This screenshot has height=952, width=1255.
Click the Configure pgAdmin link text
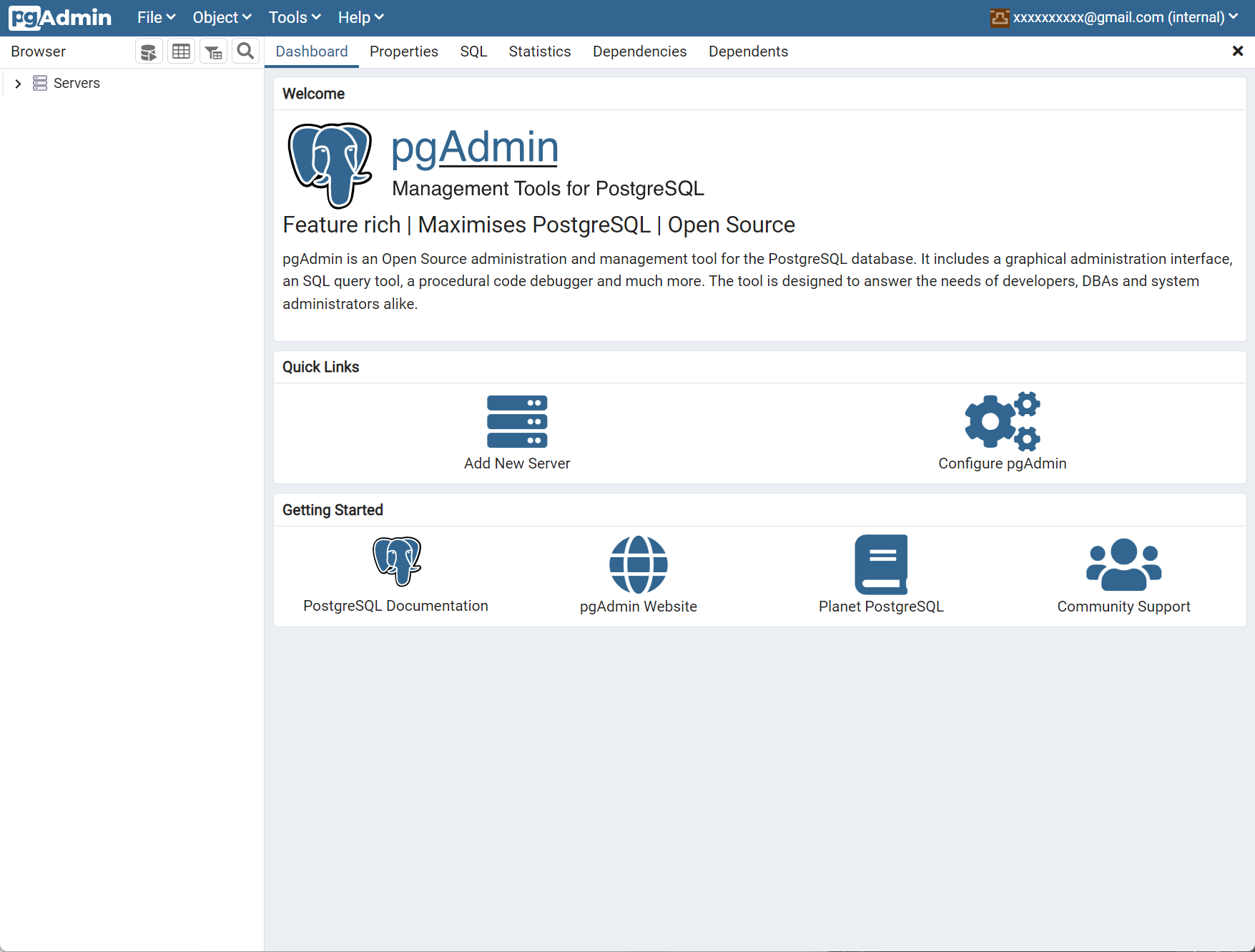pos(1003,463)
